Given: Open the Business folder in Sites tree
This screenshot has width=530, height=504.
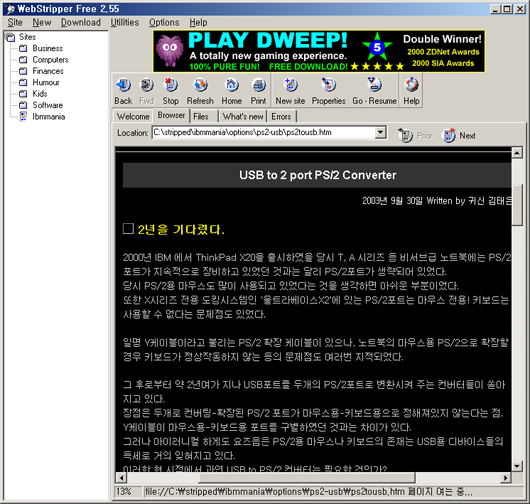Looking at the screenshot, I should tap(41, 48).
